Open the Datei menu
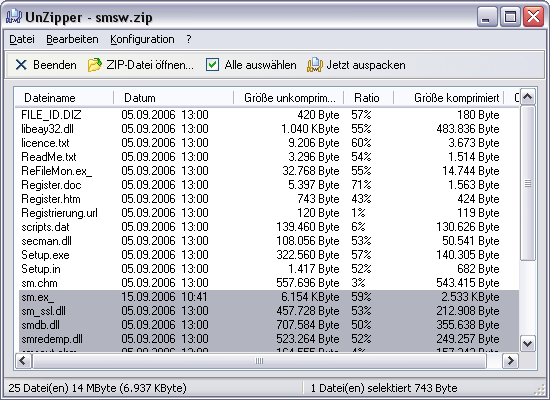This screenshot has height=400, width=550. [22, 39]
